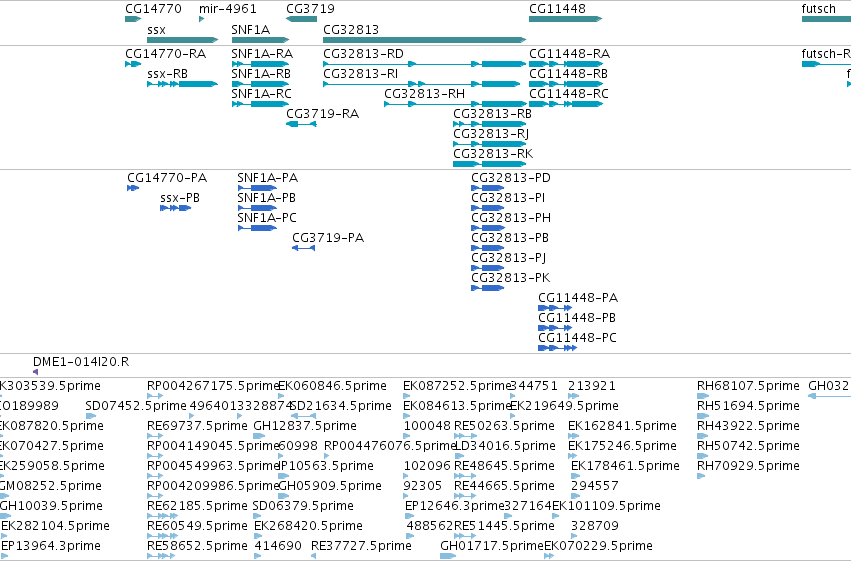Click the CG14770 gene label
Screen dimensions: 851x561
(x=153, y=9)
